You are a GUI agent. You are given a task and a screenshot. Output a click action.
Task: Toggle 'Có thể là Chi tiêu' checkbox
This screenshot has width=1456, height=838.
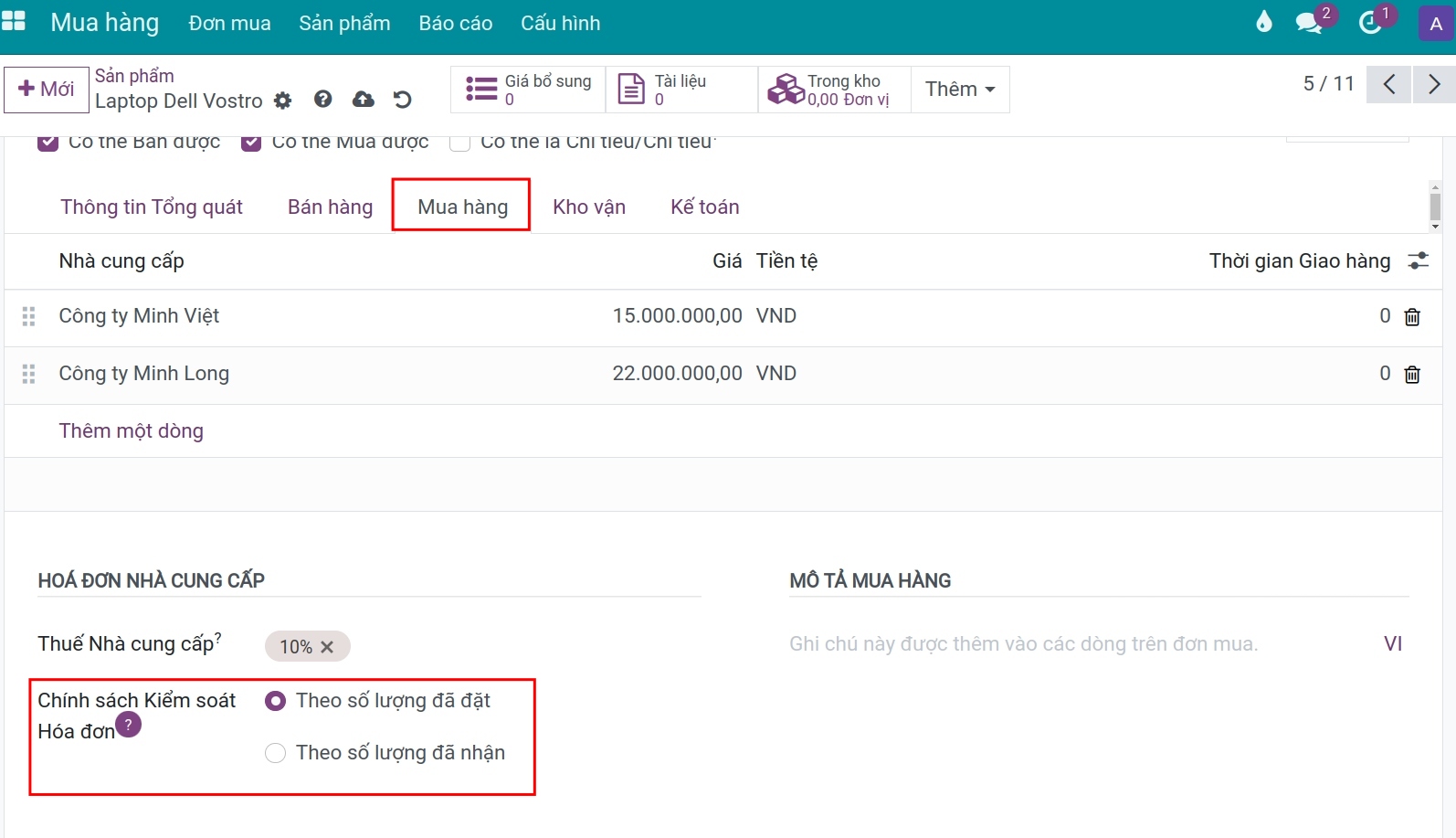click(x=459, y=143)
